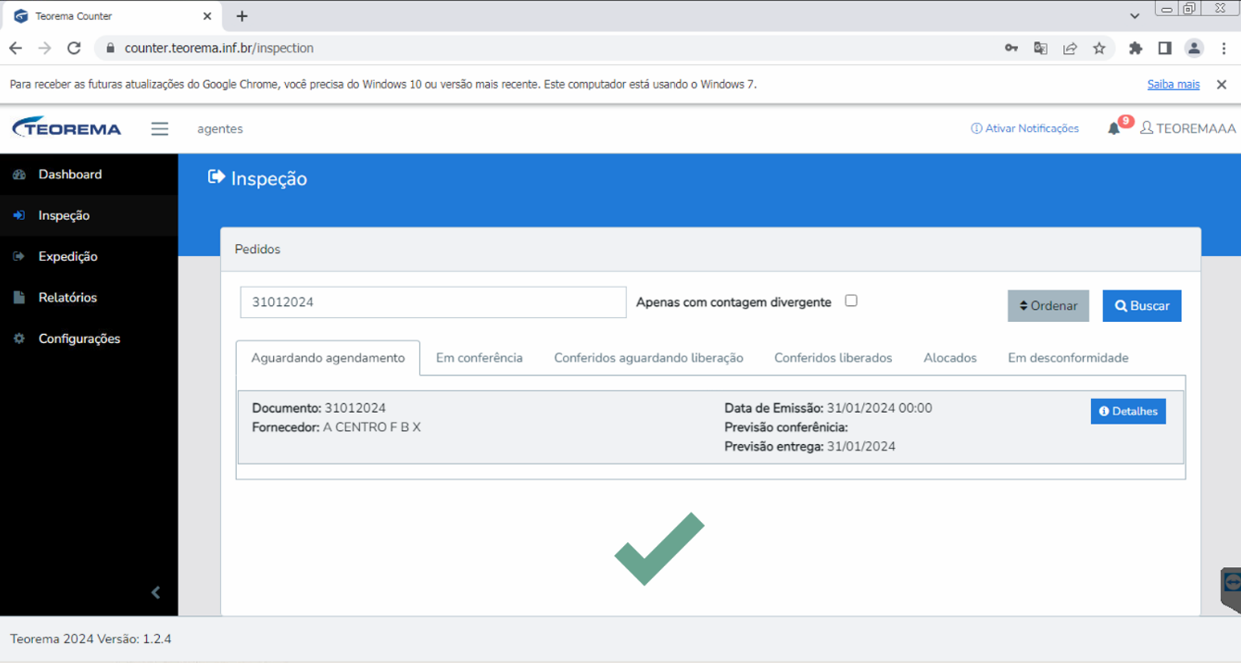Viewport: 1241px width, 663px height.
Task: Open Chrome translate page icon
Action: (1041, 48)
